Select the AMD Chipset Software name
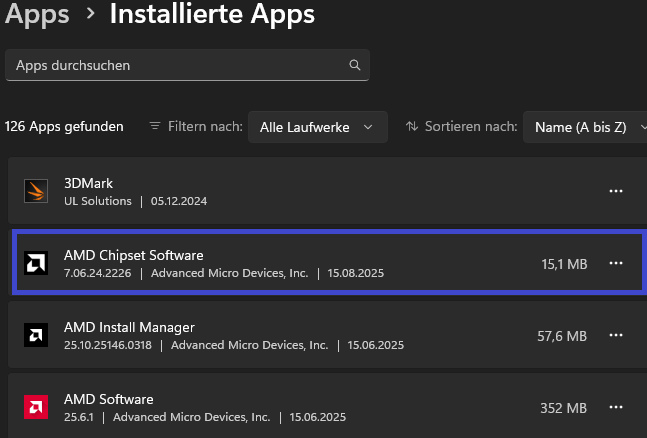The height and width of the screenshot is (438, 647). click(x=134, y=255)
